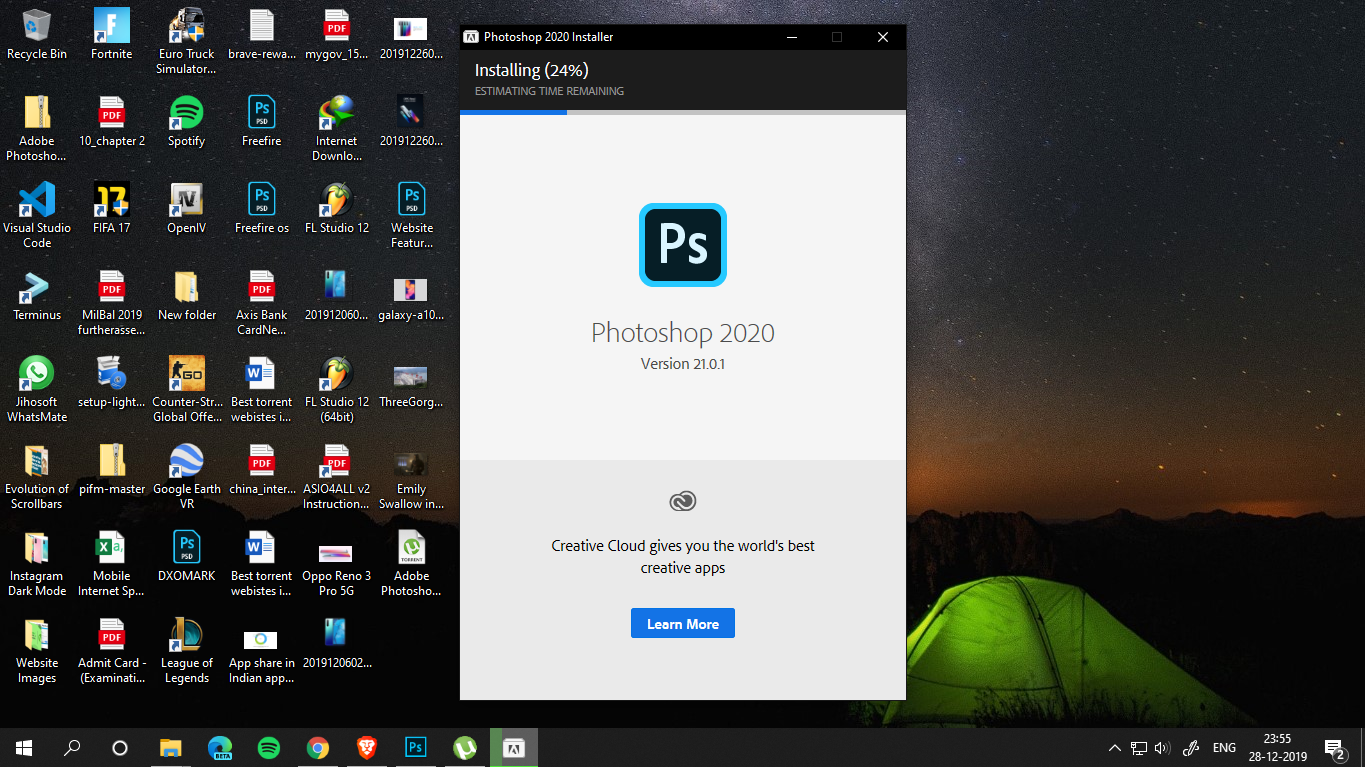
Task: Select the pifm-master zip folder
Action: (x=111, y=470)
